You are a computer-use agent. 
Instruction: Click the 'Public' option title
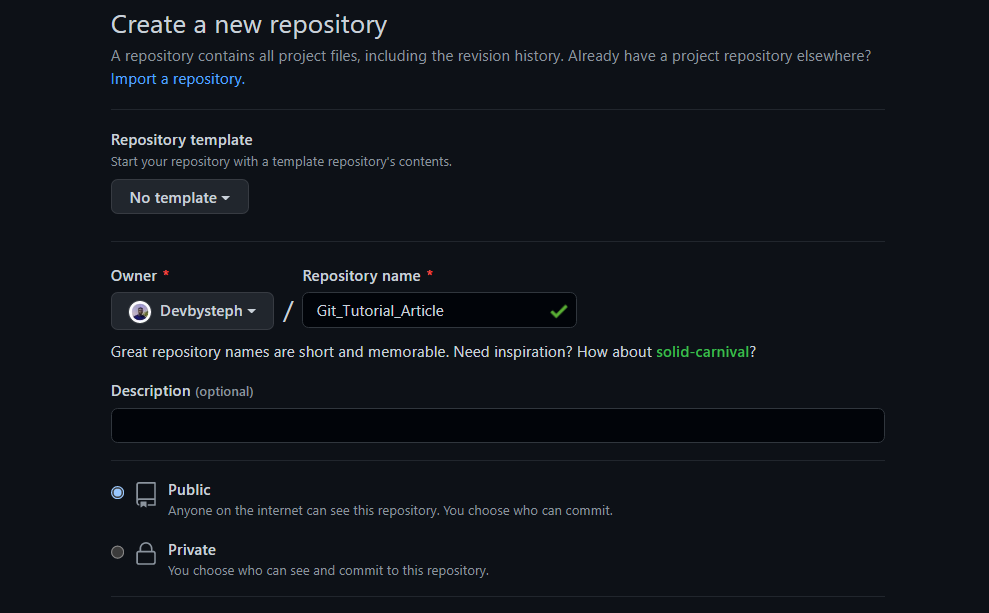[189, 490]
